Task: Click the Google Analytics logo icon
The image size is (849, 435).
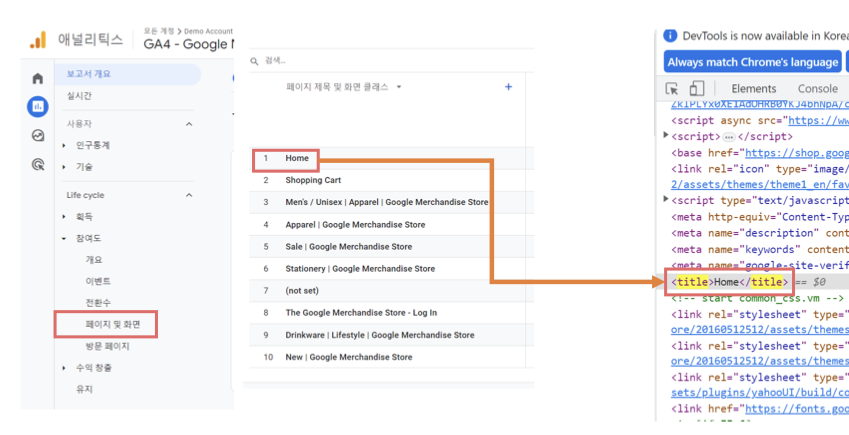Action: [38, 41]
